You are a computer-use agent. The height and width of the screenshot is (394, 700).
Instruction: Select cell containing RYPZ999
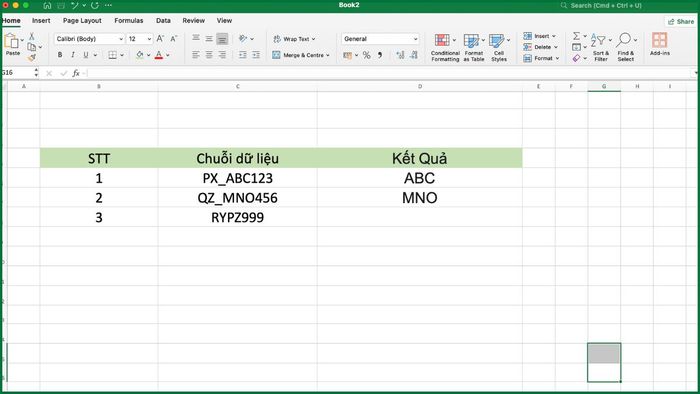[238, 217]
